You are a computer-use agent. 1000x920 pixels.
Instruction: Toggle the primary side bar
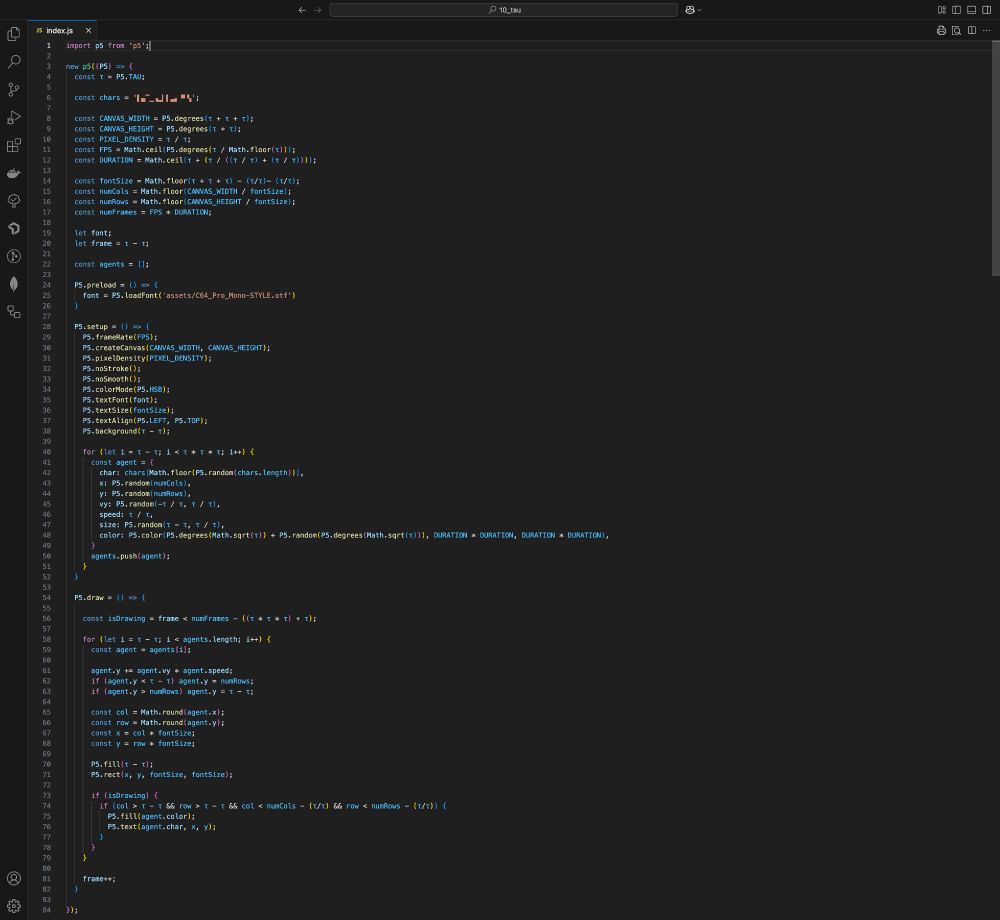957,10
